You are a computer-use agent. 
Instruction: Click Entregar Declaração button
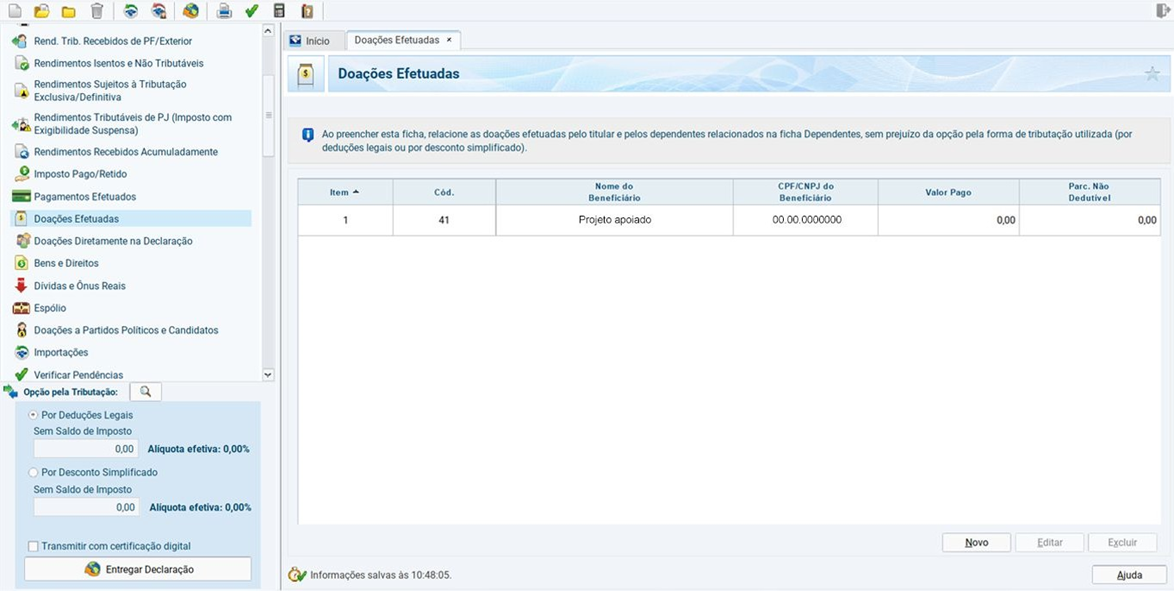[138, 569]
